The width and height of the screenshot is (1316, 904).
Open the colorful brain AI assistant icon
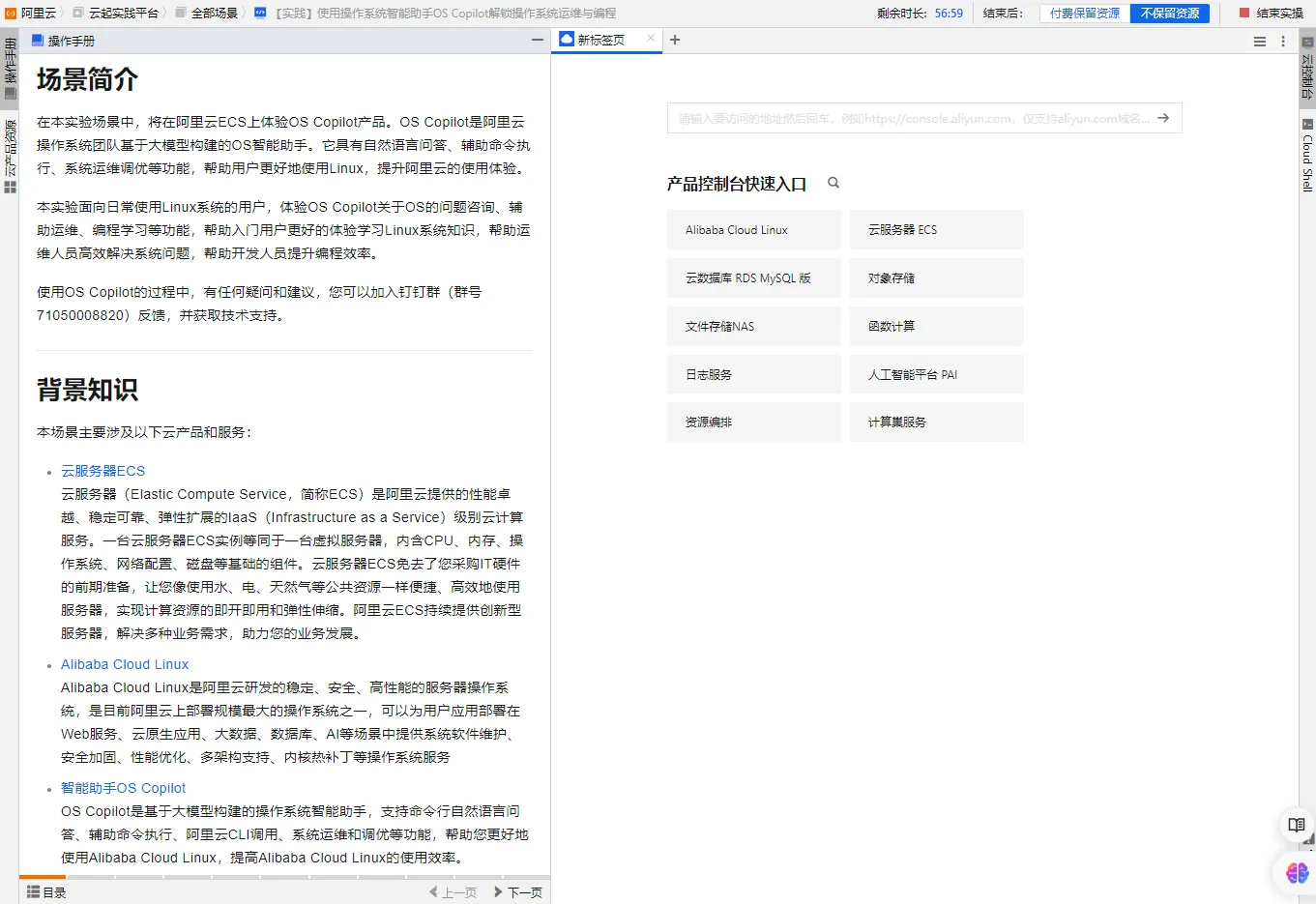point(1297,873)
